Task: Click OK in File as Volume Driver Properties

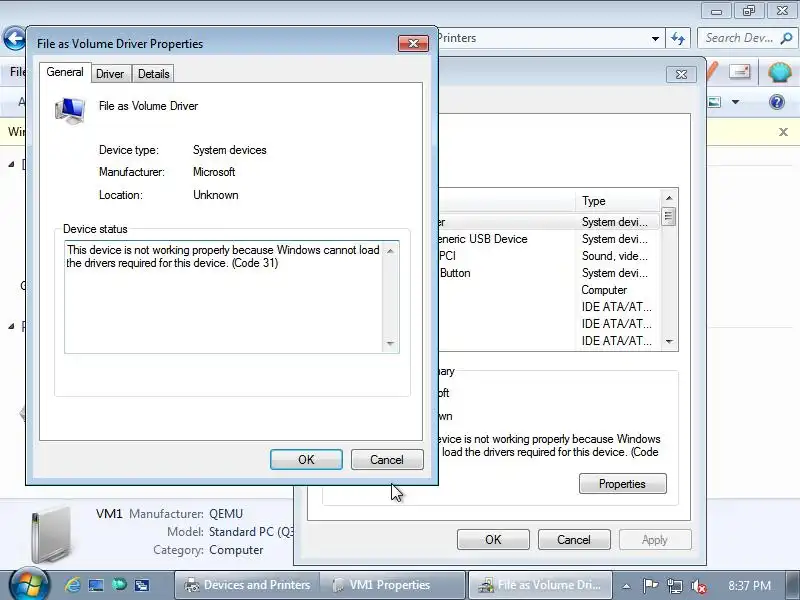Action: point(306,460)
